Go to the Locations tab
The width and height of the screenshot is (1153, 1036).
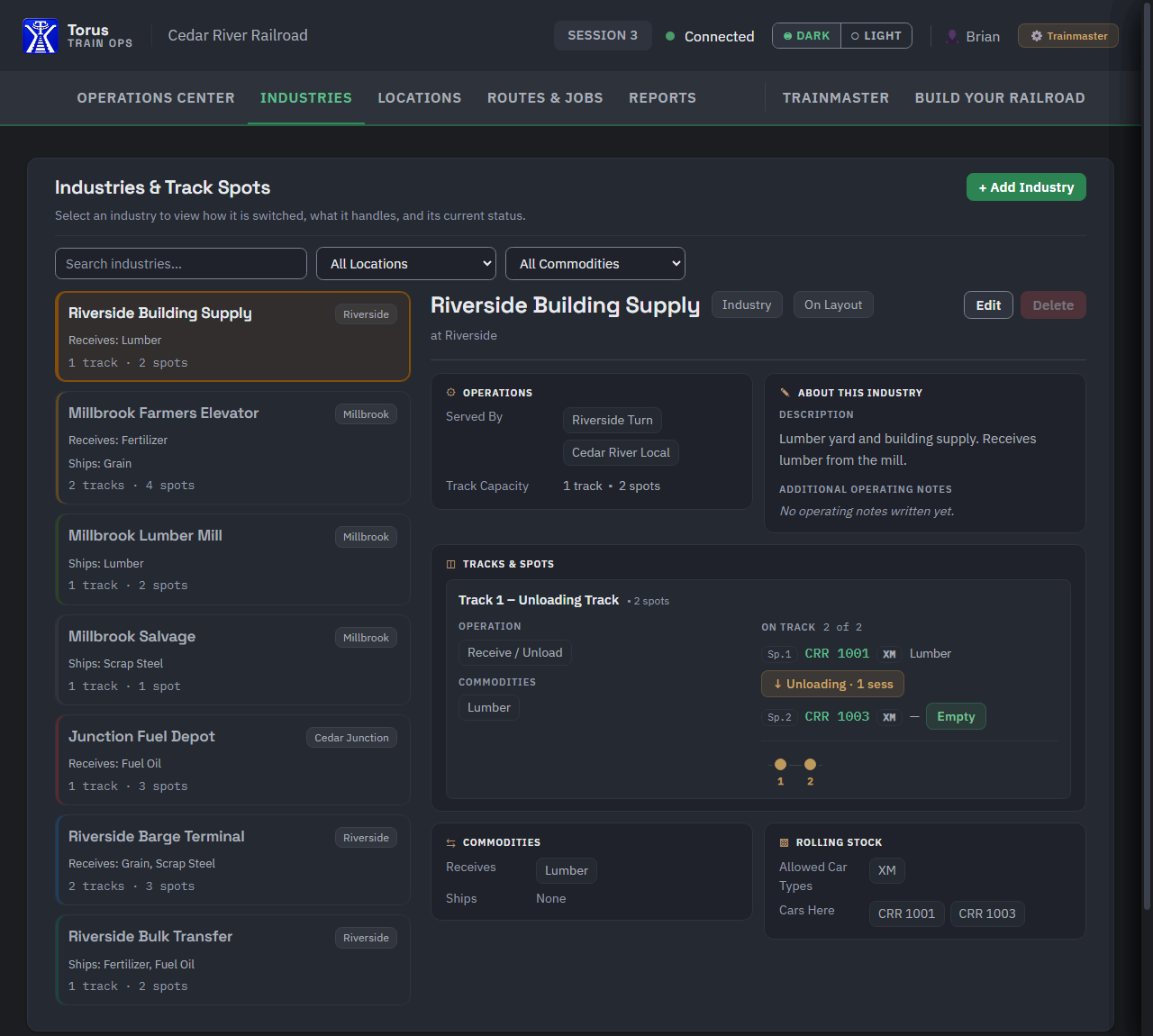tap(420, 98)
